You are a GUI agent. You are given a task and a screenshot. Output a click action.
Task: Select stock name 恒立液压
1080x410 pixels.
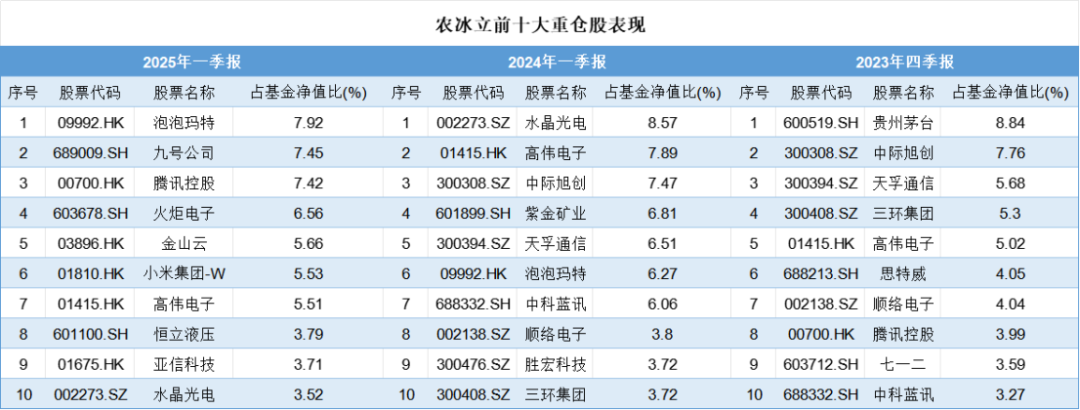click(184, 334)
